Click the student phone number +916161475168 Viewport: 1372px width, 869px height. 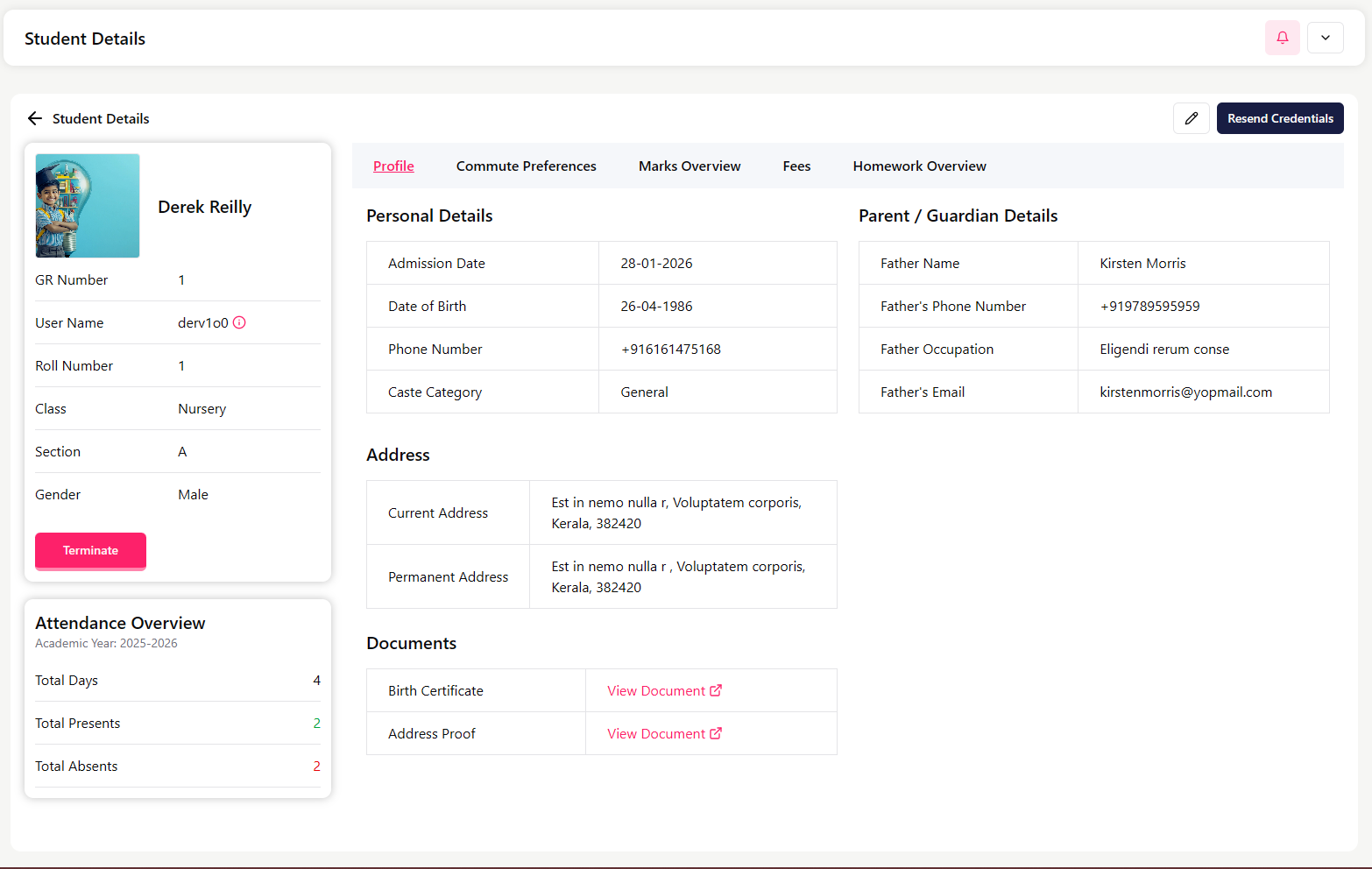coord(670,350)
